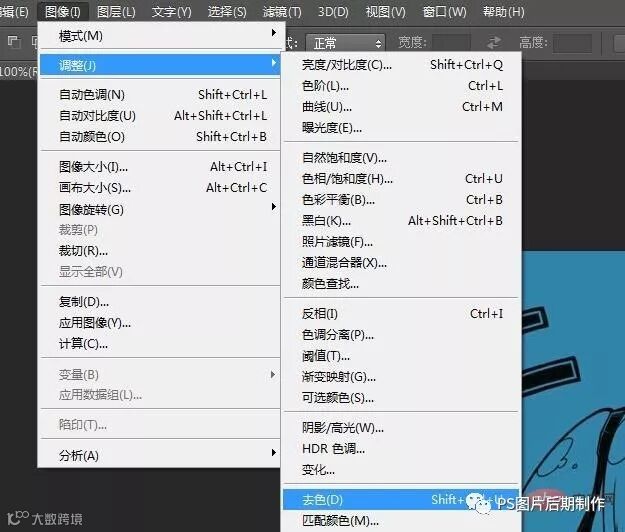Open the 文字(Y) menu
625x532 pixels.
point(171,12)
